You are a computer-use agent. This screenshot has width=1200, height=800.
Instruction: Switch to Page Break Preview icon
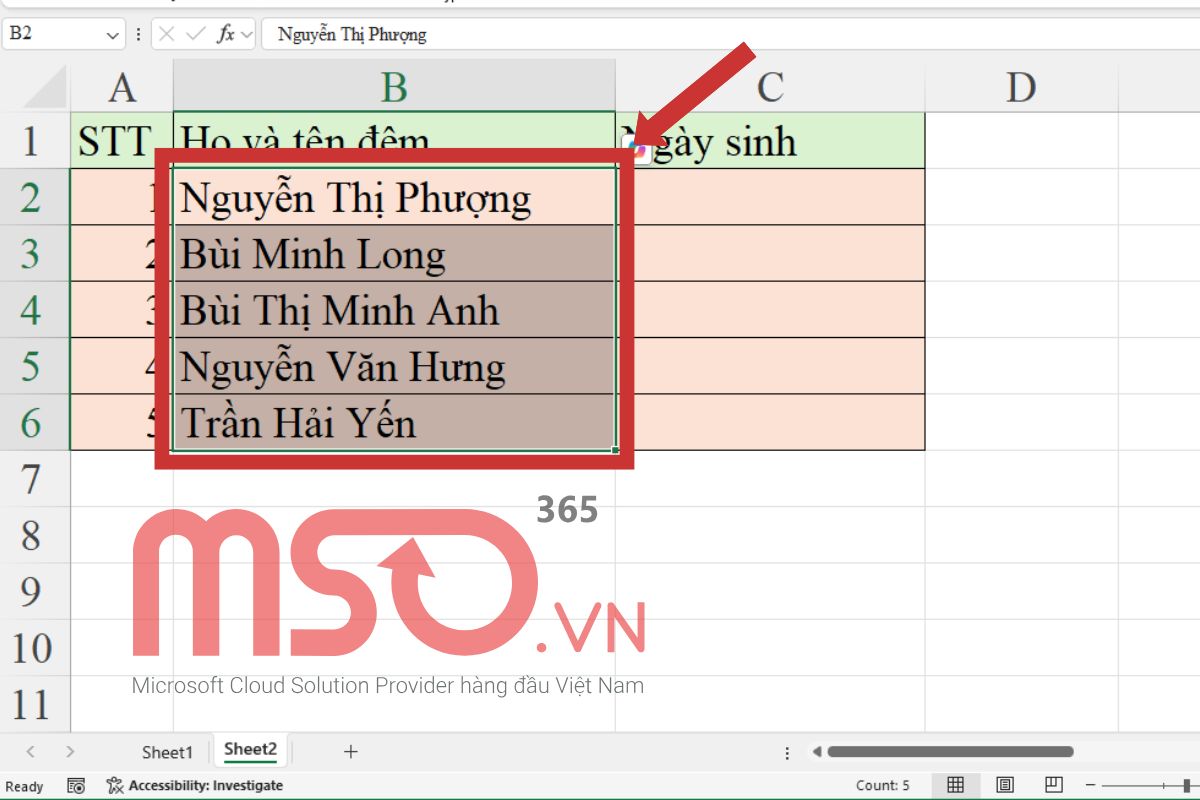coord(1053,785)
